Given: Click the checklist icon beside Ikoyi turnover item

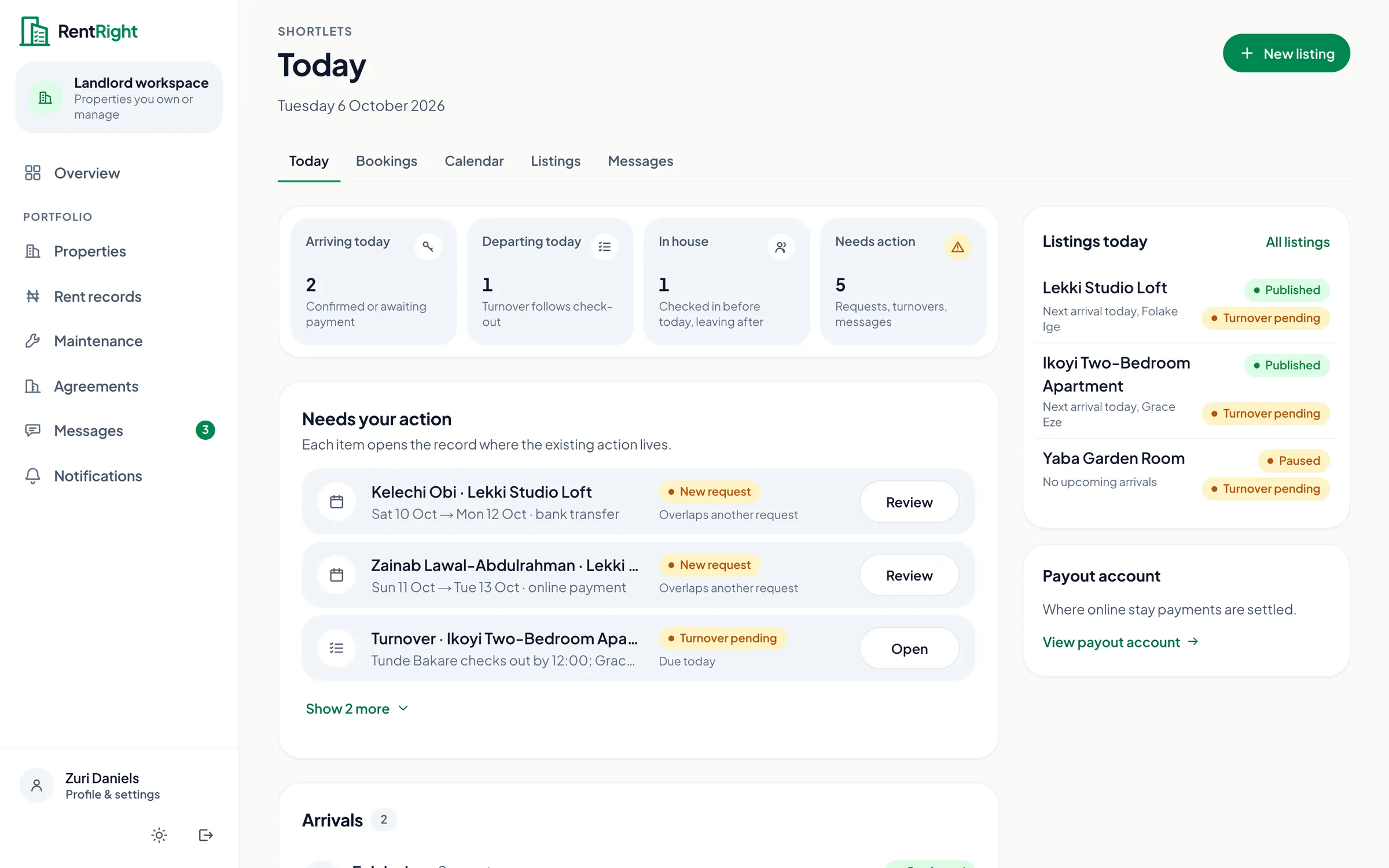Looking at the screenshot, I should click(x=336, y=648).
